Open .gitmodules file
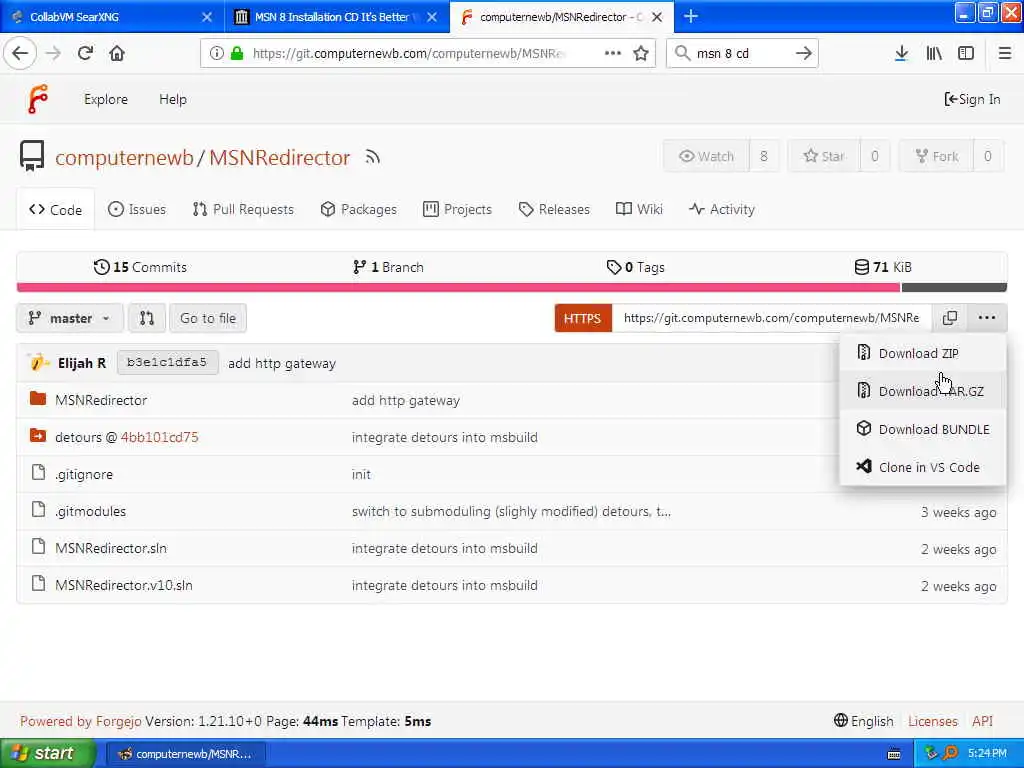1024x768 pixels. (x=91, y=511)
